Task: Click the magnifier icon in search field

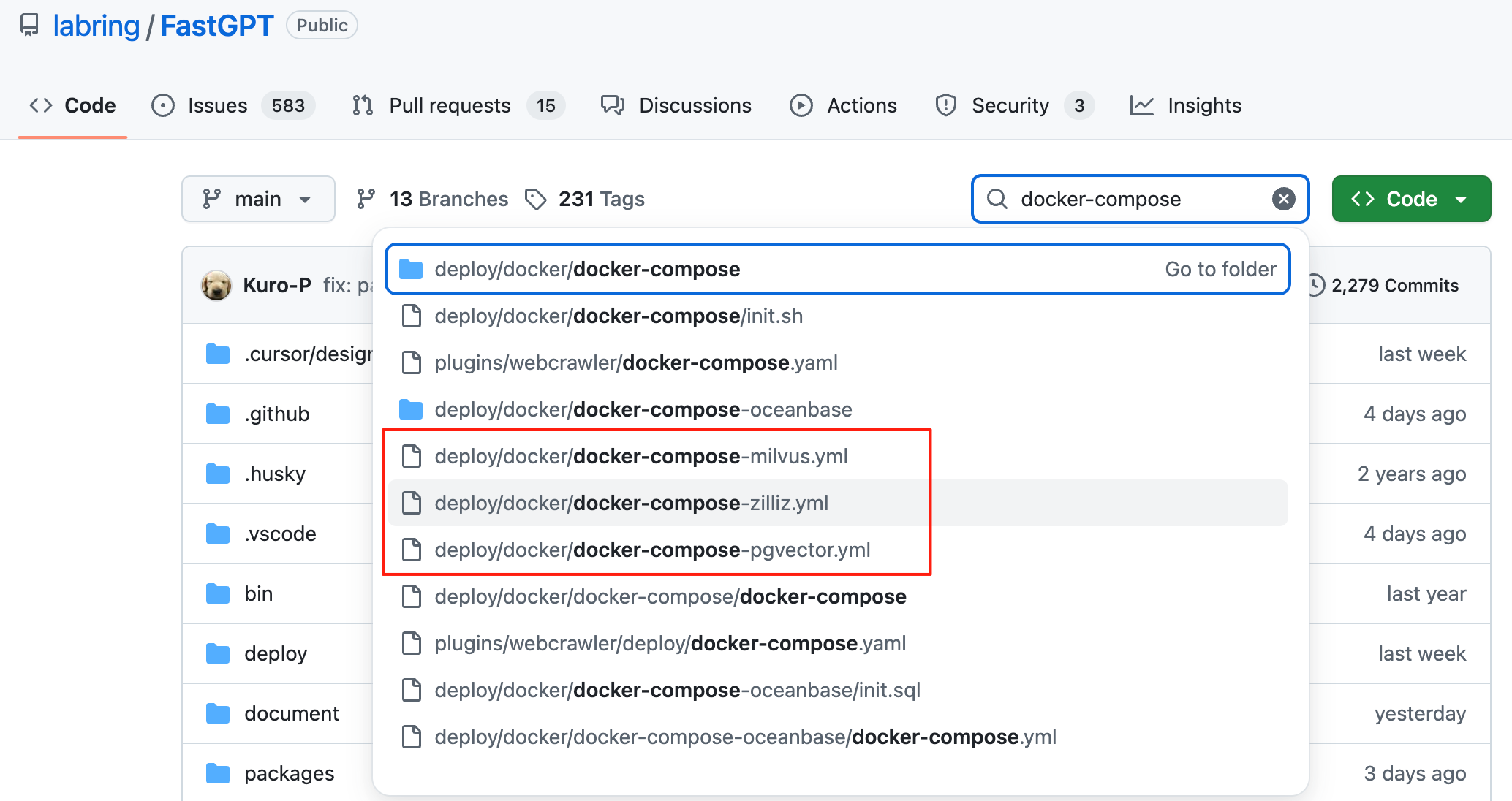Action: click(997, 199)
